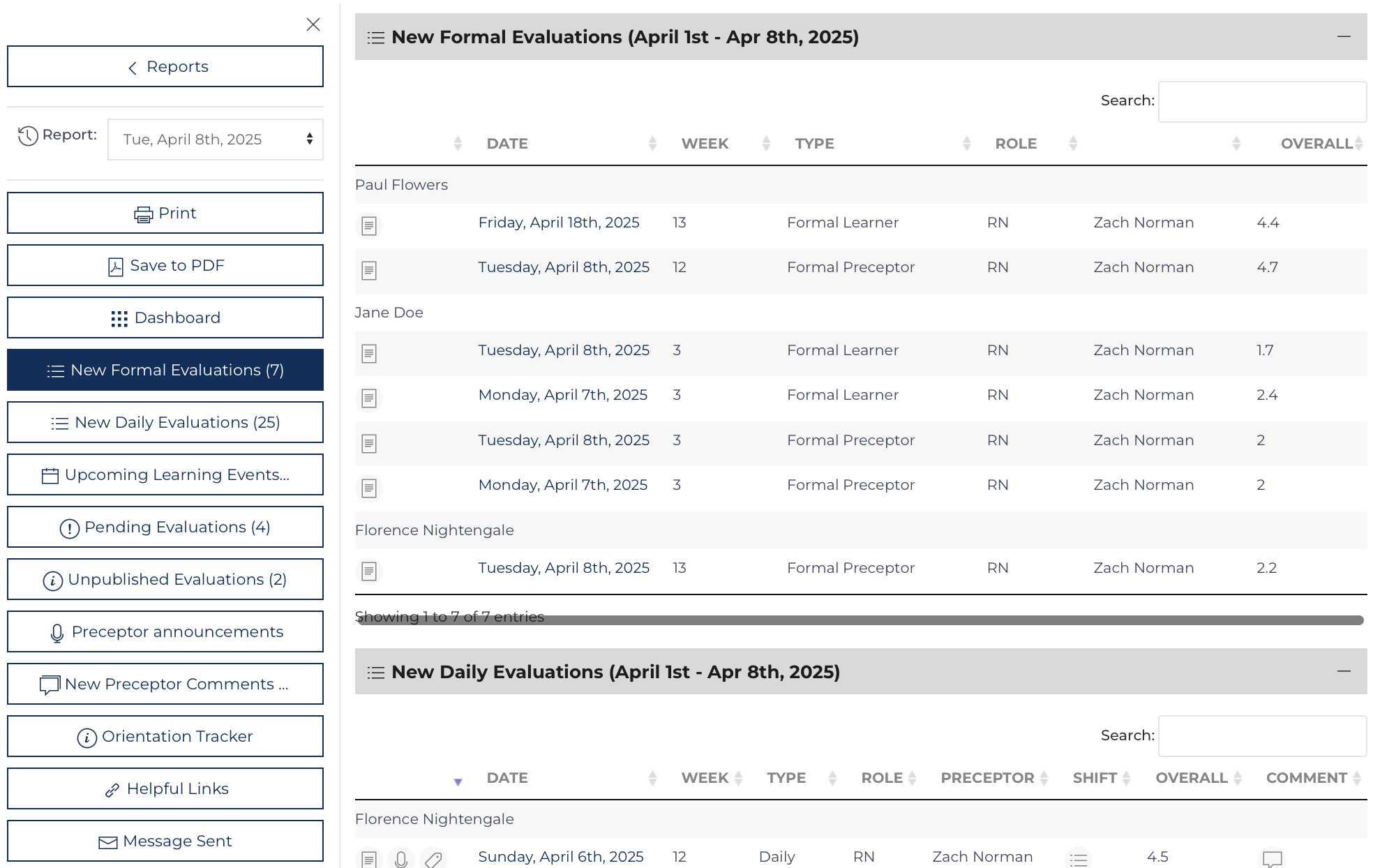Collapse the New Formal Evaluations panel
This screenshot has width=1373, height=868.
(x=1344, y=36)
